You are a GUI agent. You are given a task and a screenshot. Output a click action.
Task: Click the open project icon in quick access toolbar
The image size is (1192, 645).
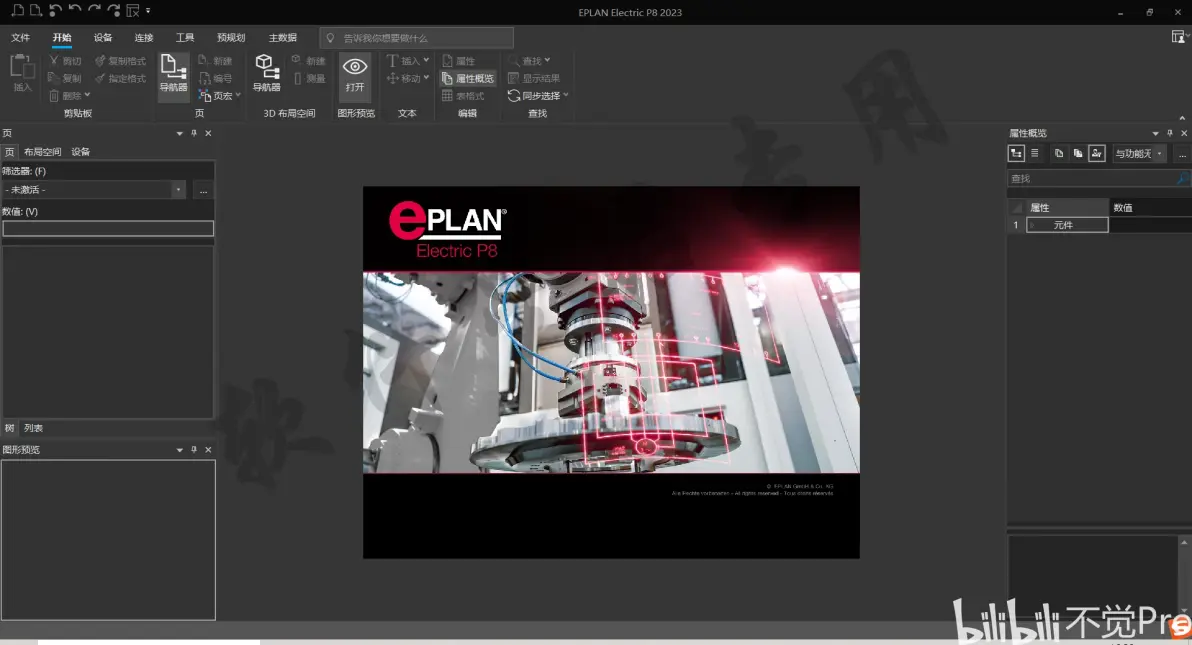35,11
